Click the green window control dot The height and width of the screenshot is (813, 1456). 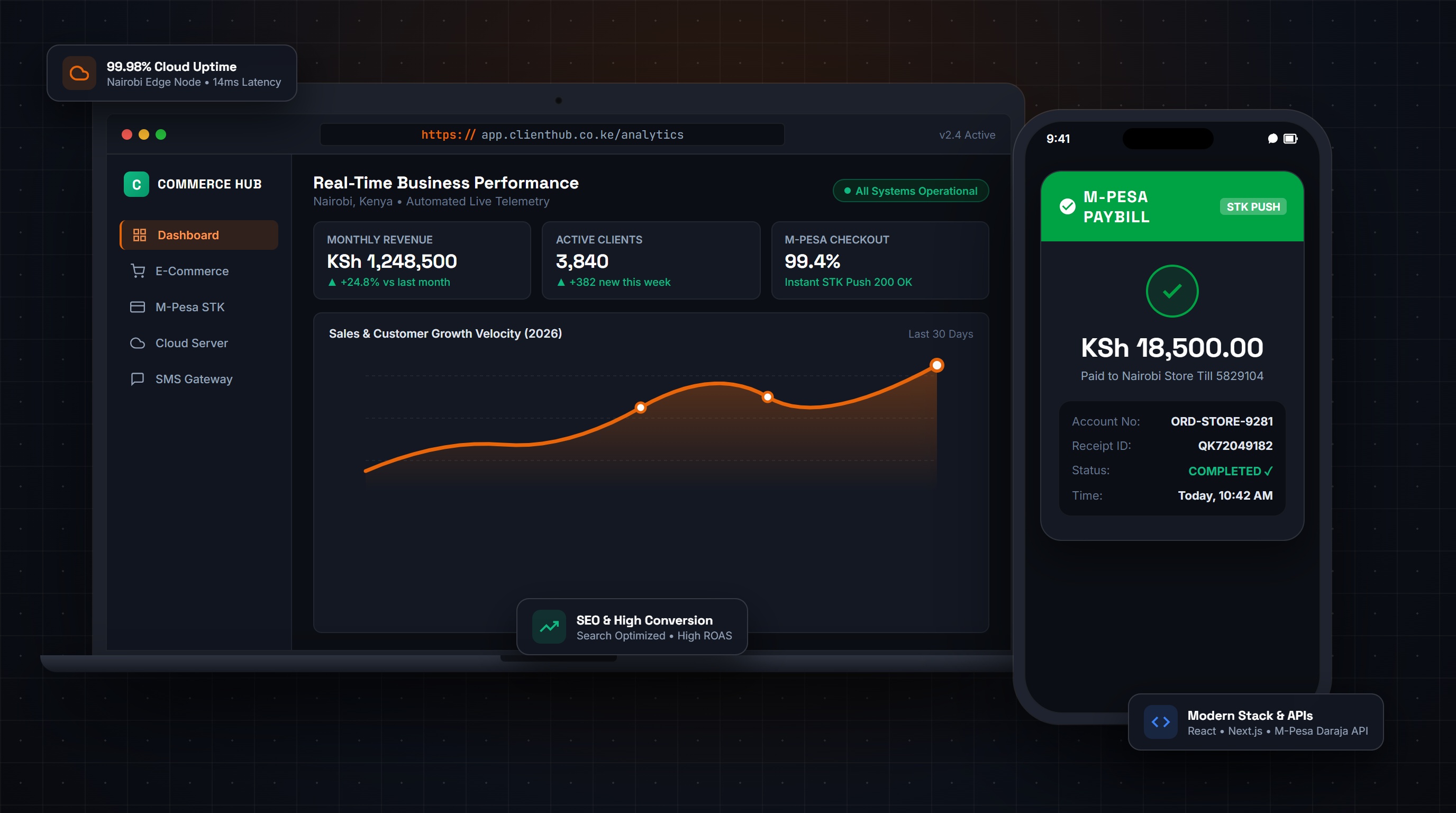pyautogui.click(x=160, y=134)
